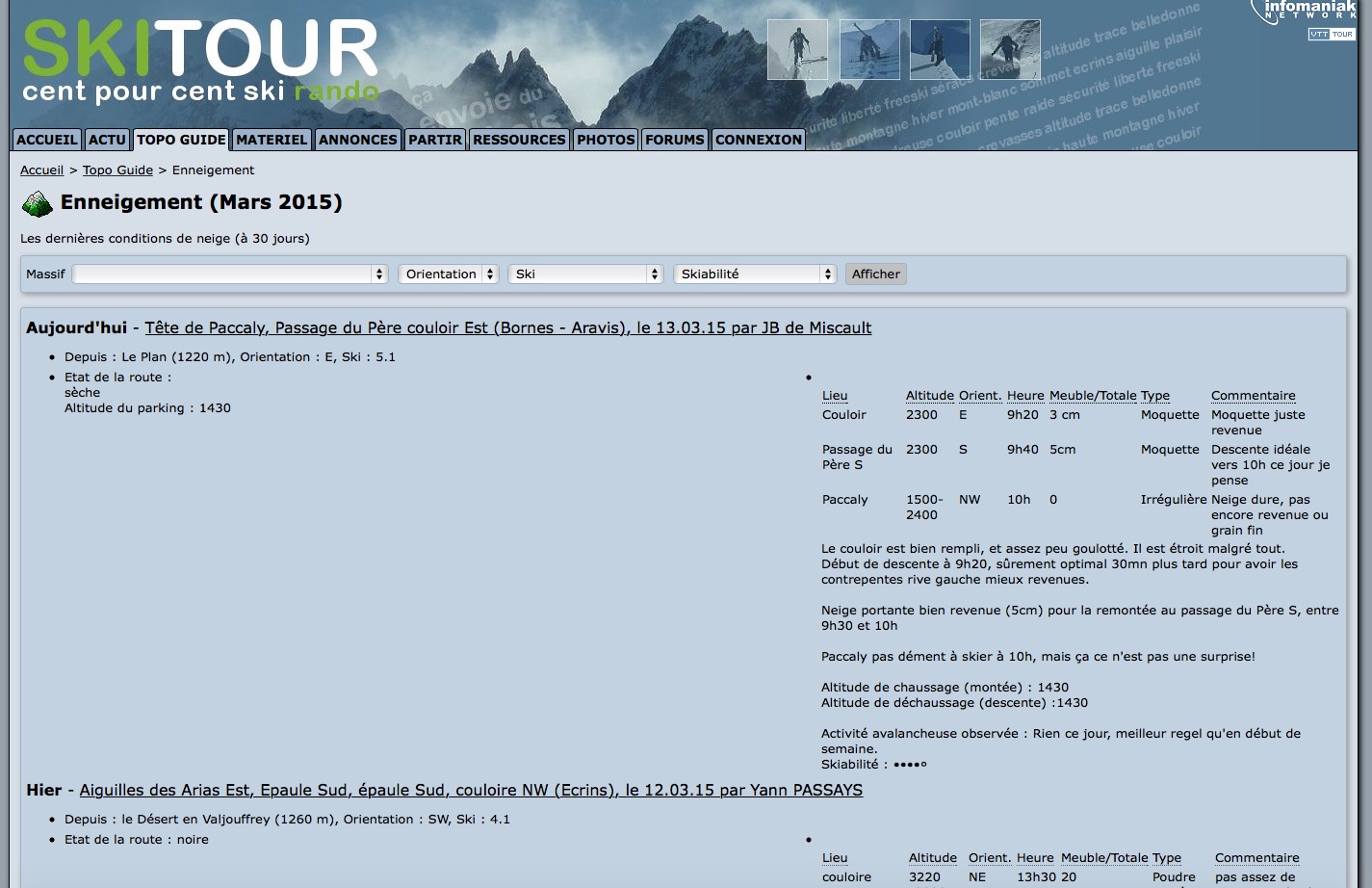1372x888 pixels.
Task: Follow the Topo Guide breadcrumb link
Action: coord(117,170)
